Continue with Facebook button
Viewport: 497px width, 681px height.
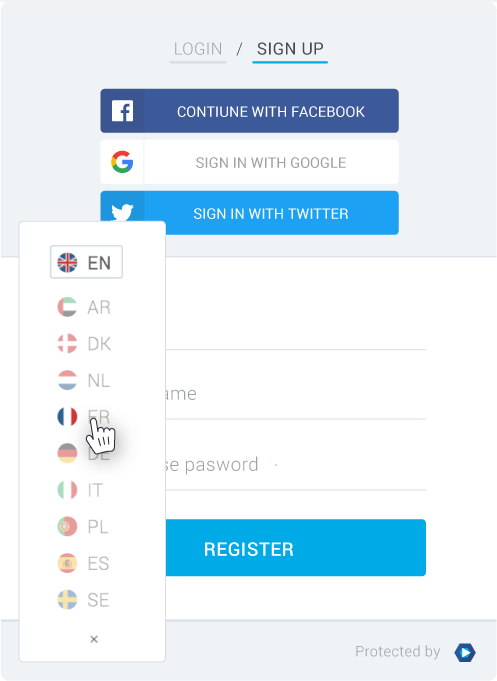pos(249,111)
